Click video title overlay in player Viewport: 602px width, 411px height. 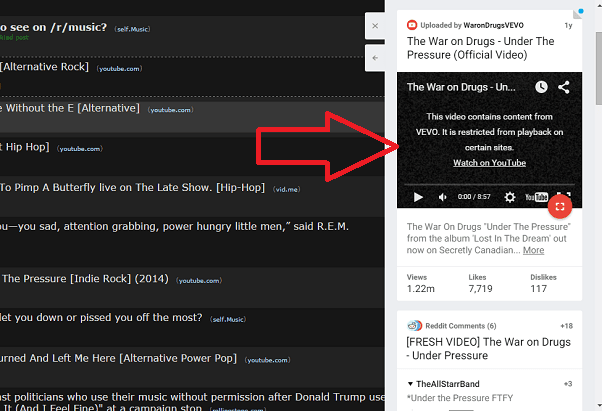point(461,87)
